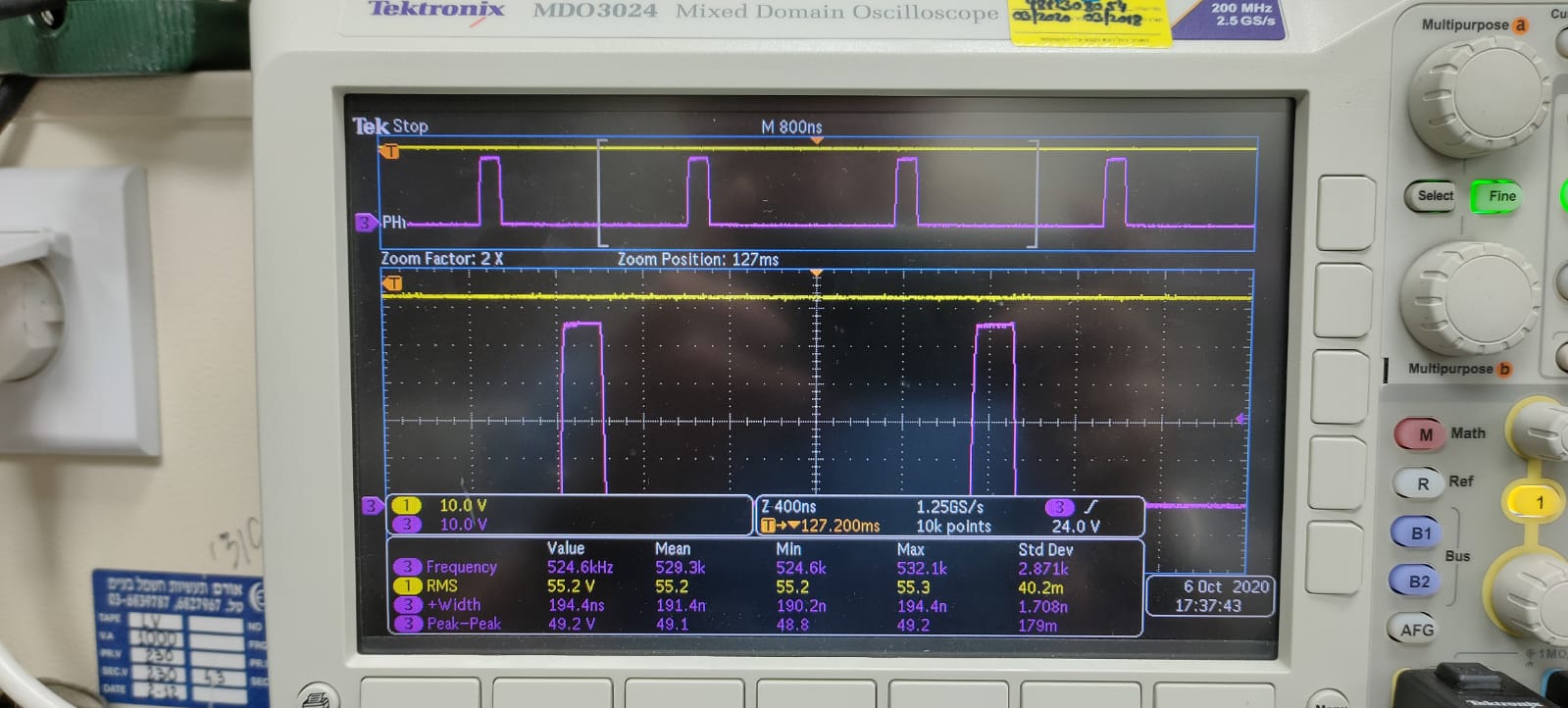Click the orange 'b' badge by Multipurpose
Viewport: 1568px width, 708px height.
click(x=1504, y=369)
